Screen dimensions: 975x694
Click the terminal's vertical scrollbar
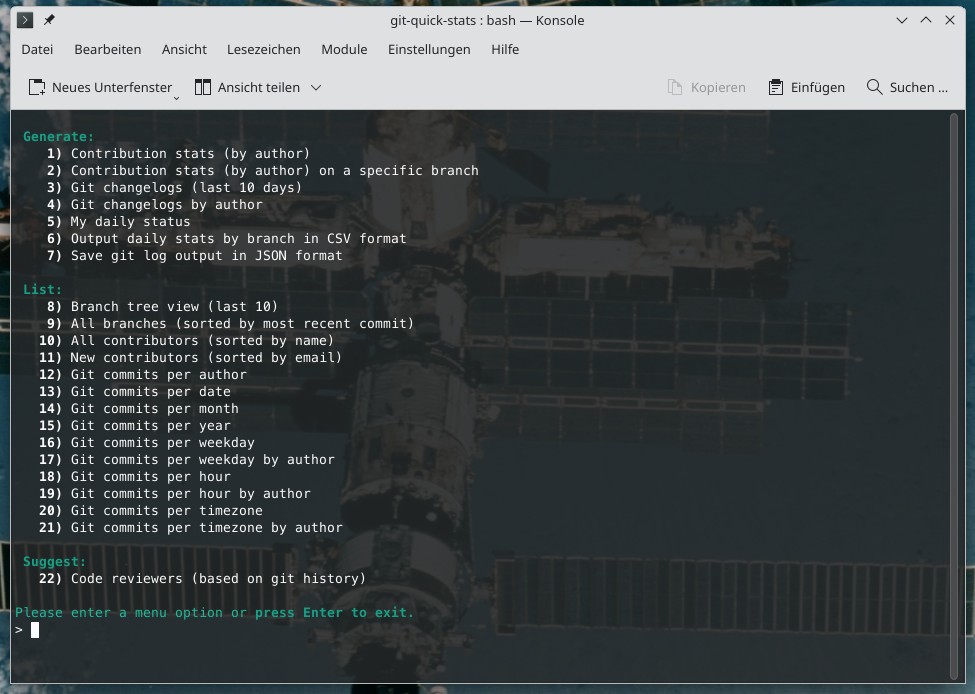(955, 397)
